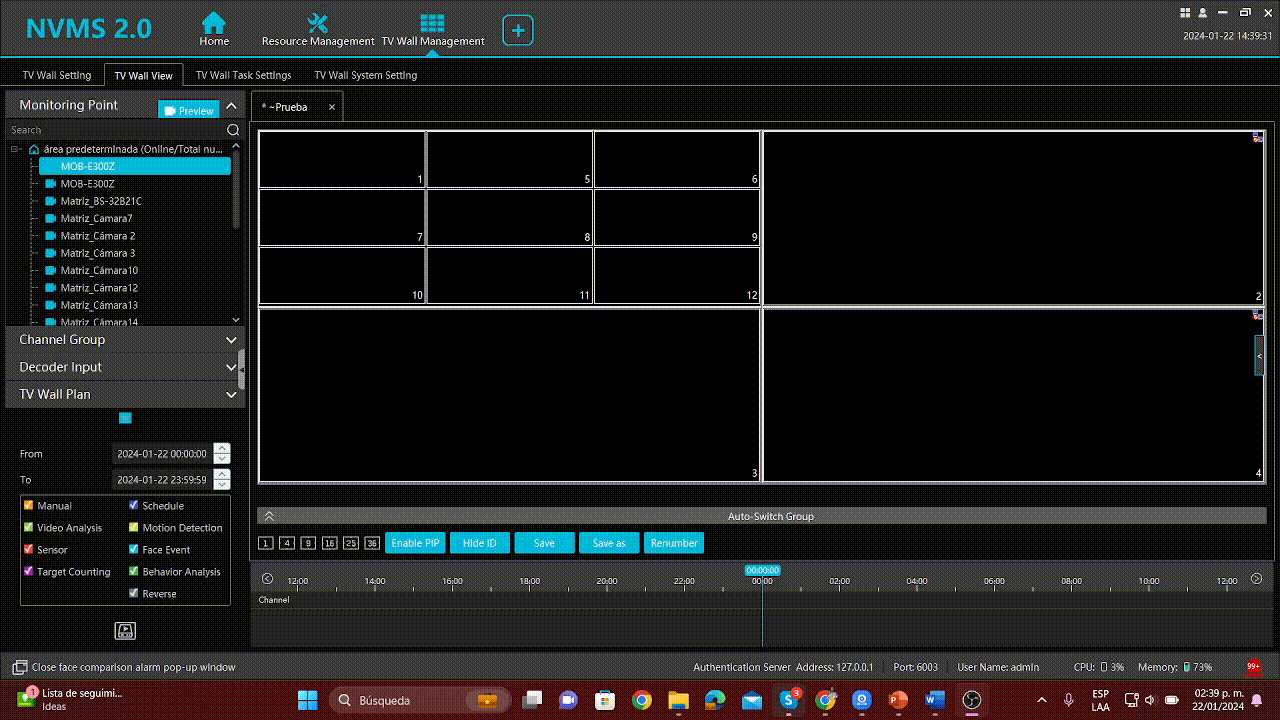The image size is (1280, 720).
Task: Open the Home page icon
Action: [x=213, y=23]
